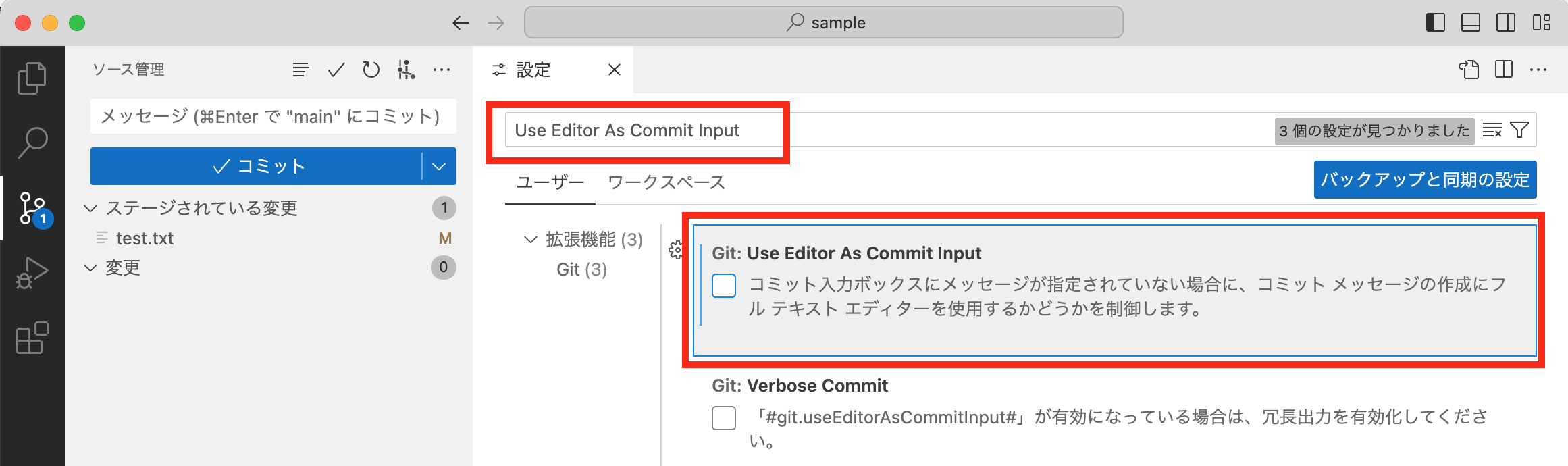Open settings JSON file icon
1568x466 pixels.
tap(1469, 70)
